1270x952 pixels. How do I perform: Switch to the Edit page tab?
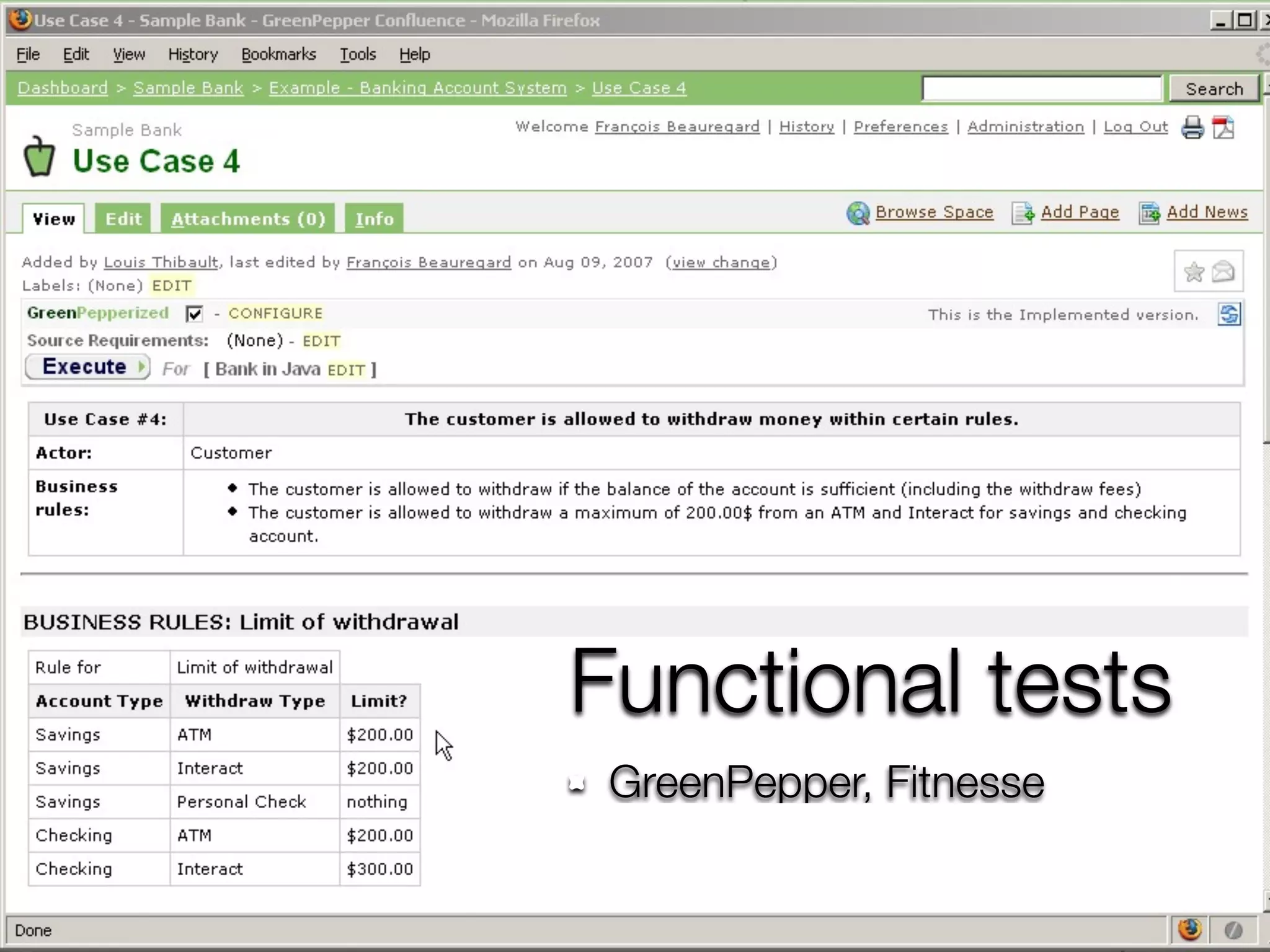click(x=123, y=219)
